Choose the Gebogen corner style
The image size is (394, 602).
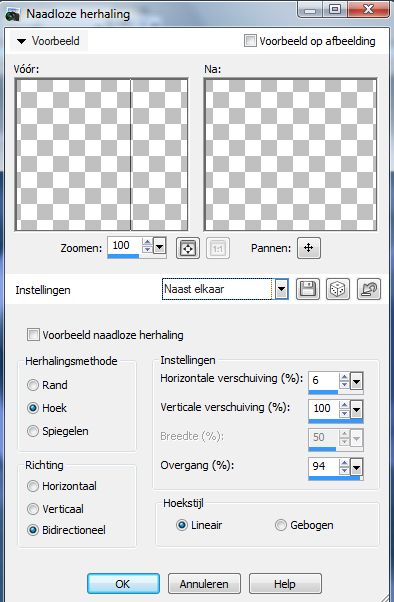click(x=281, y=525)
